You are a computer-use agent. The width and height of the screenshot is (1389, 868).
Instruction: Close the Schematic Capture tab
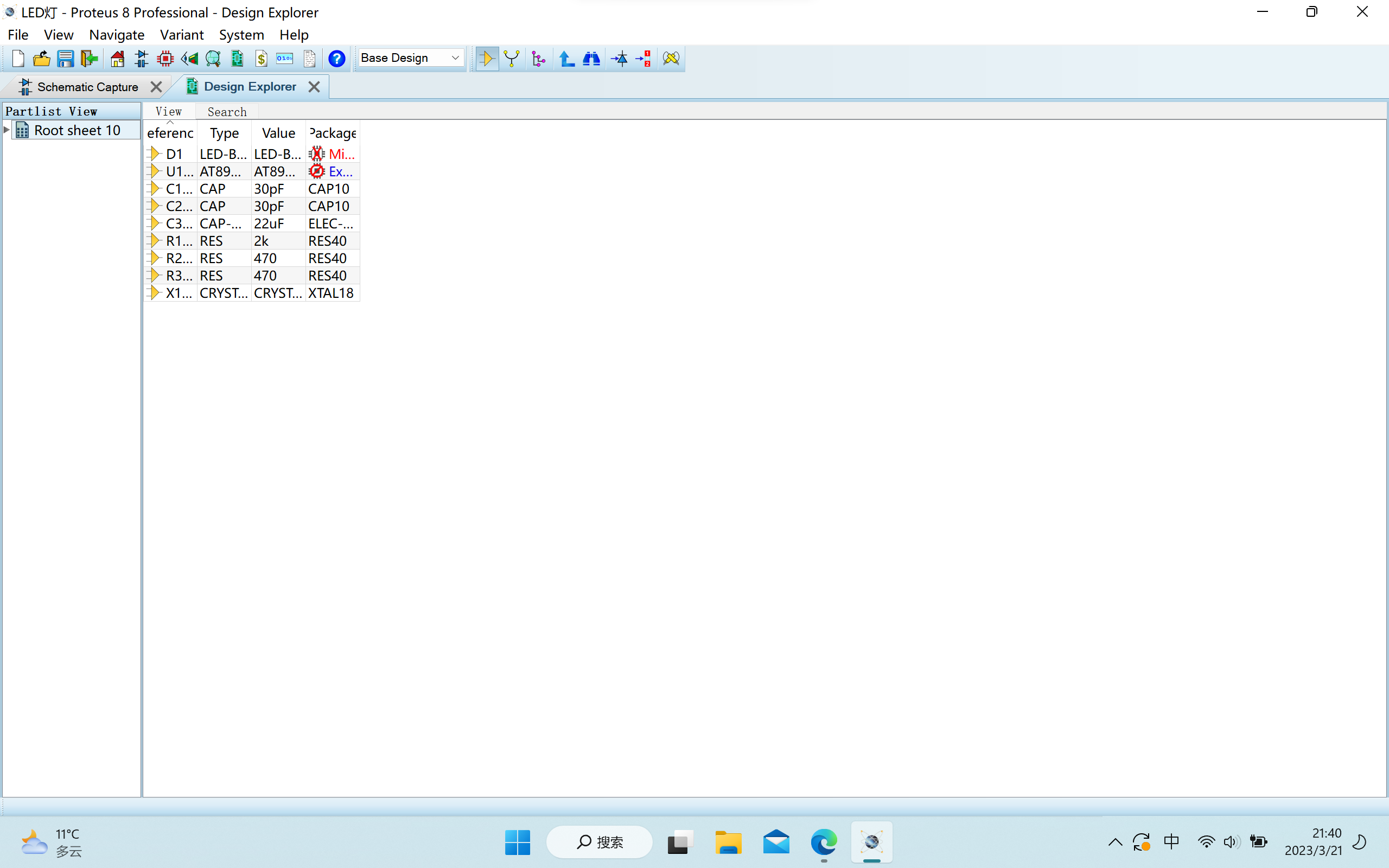[156, 87]
